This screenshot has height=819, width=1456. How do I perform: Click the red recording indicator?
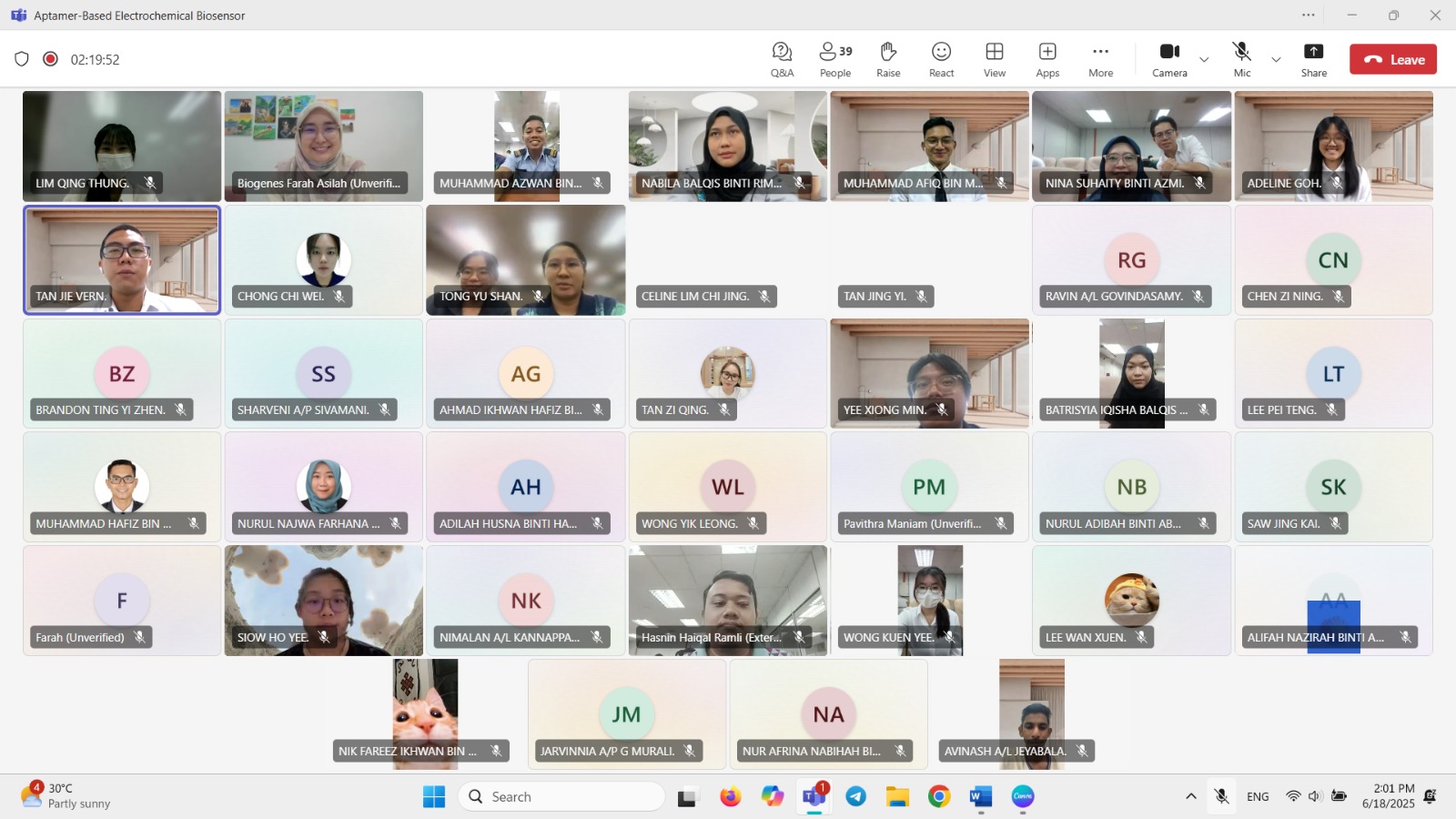pyautogui.click(x=51, y=59)
